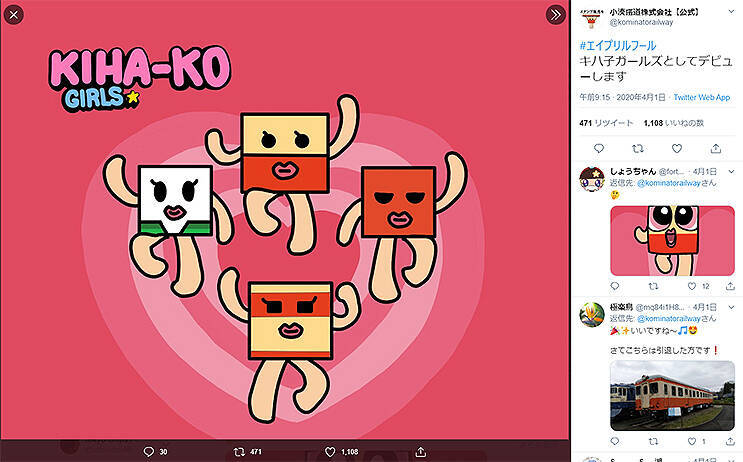Reply to the main tweet in sidebar

[598, 148]
